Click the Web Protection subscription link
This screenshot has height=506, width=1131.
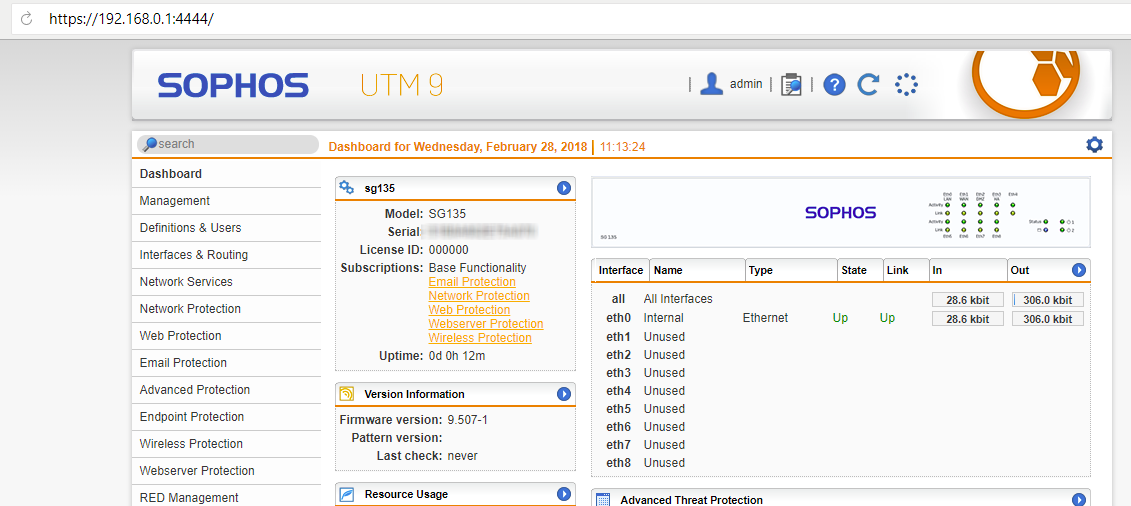pos(469,310)
